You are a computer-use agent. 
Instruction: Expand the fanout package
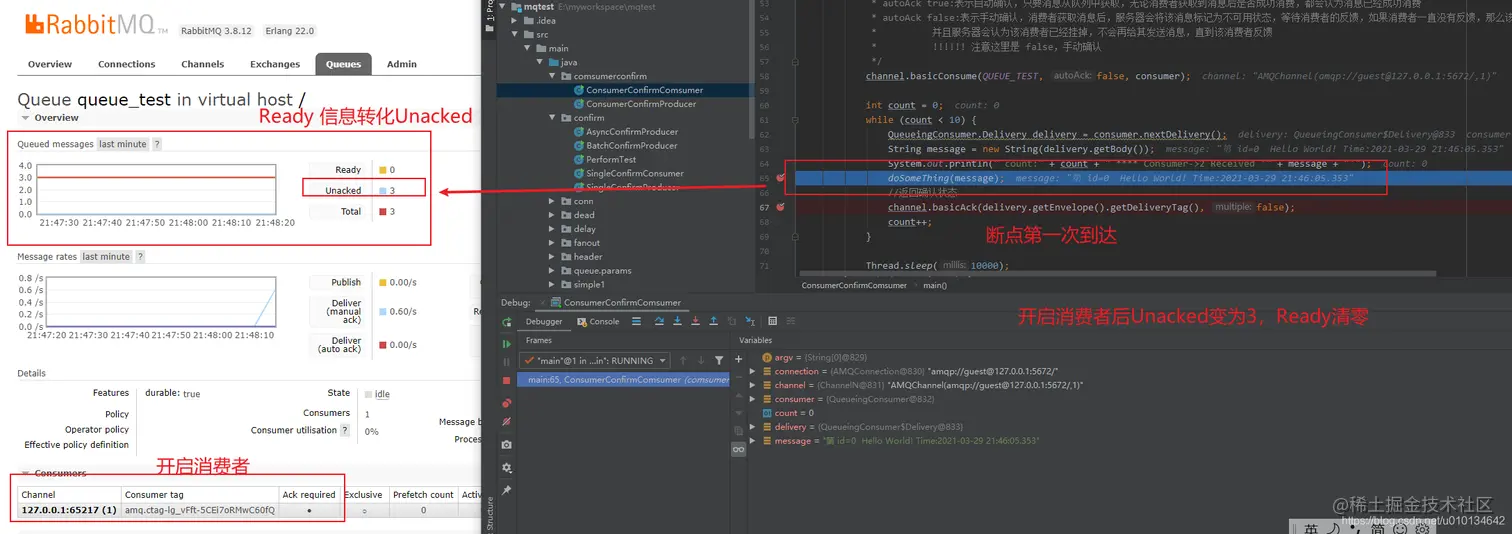[552, 243]
